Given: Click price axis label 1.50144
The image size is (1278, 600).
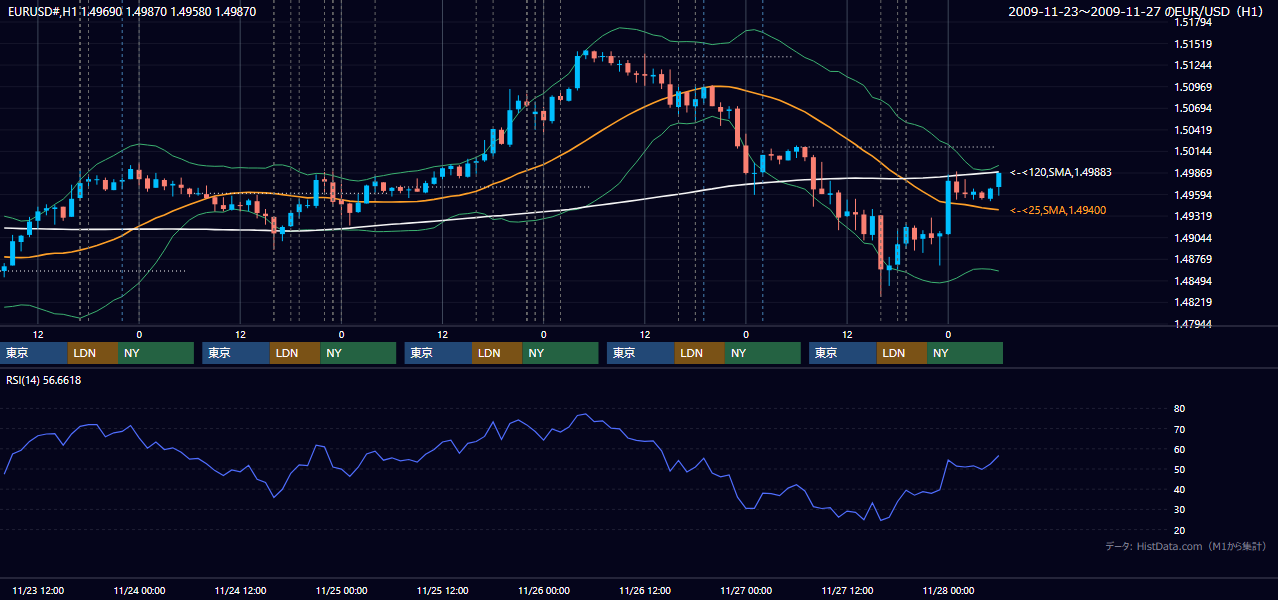Looking at the screenshot, I should [1193, 151].
